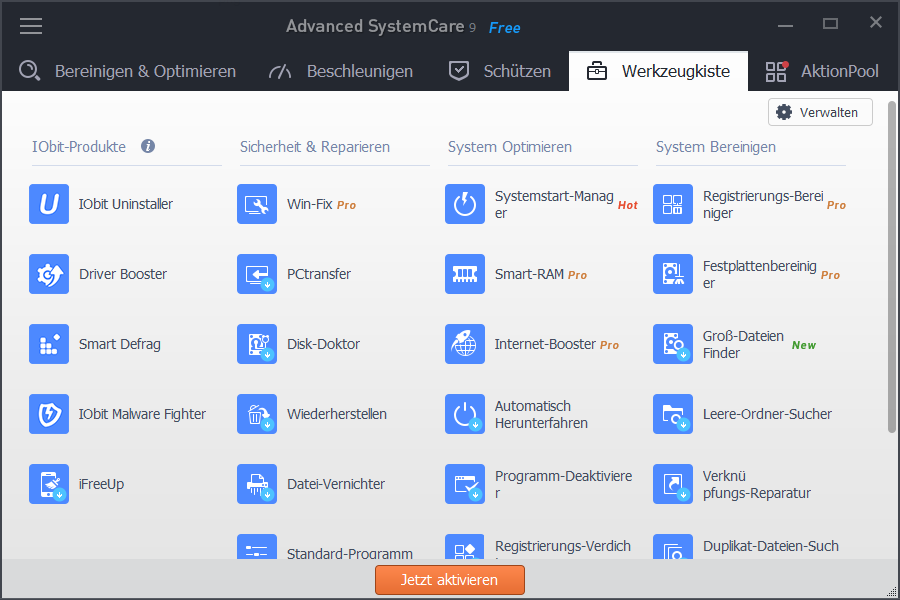Open the Smart Defrag icon
The height and width of the screenshot is (600, 900).
pyautogui.click(x=49, y=344)
